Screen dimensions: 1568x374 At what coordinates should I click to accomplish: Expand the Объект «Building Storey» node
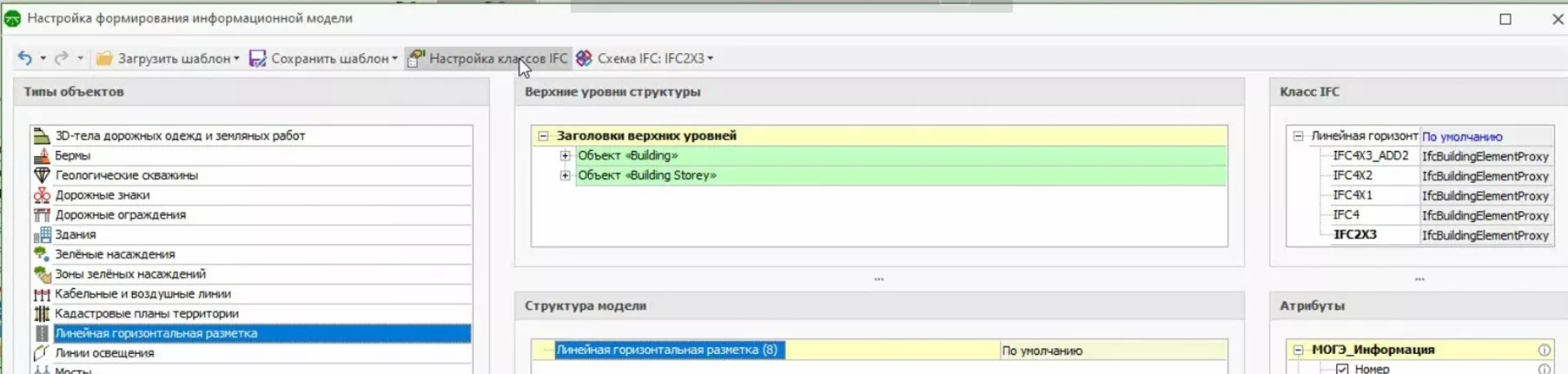click(x=566, y=175)
